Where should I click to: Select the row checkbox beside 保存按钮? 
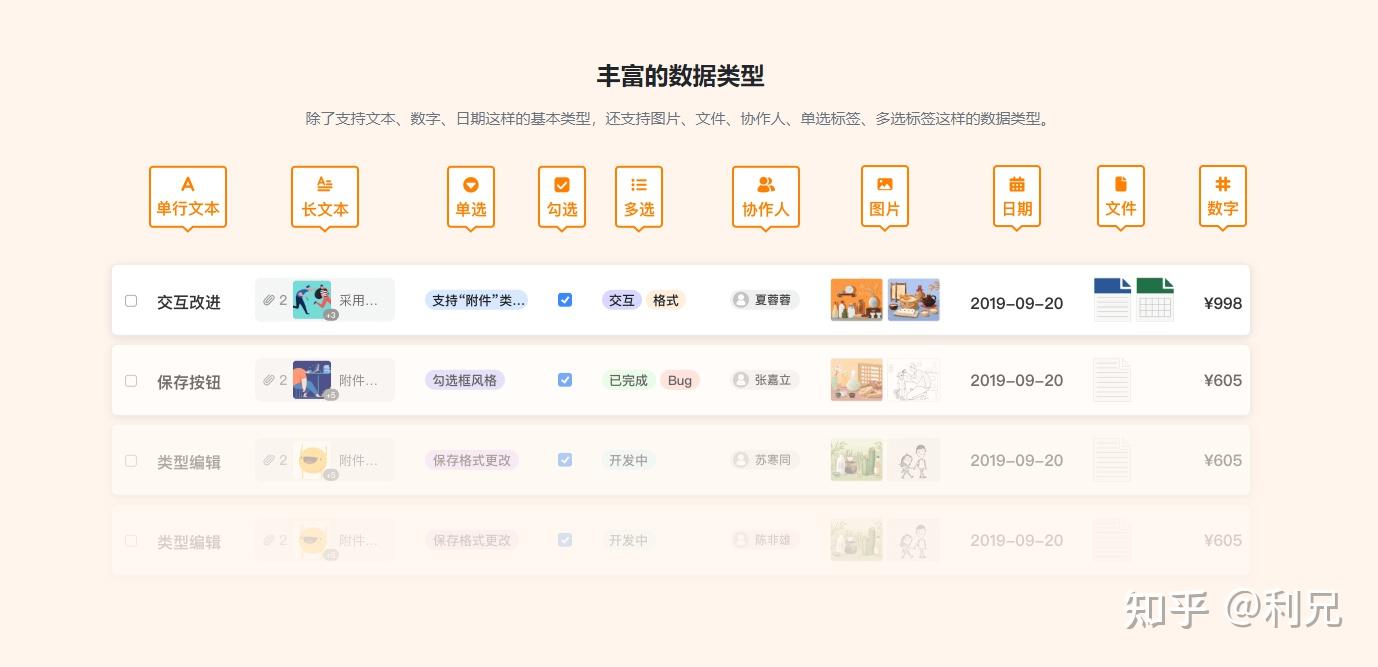pos(131,381)
